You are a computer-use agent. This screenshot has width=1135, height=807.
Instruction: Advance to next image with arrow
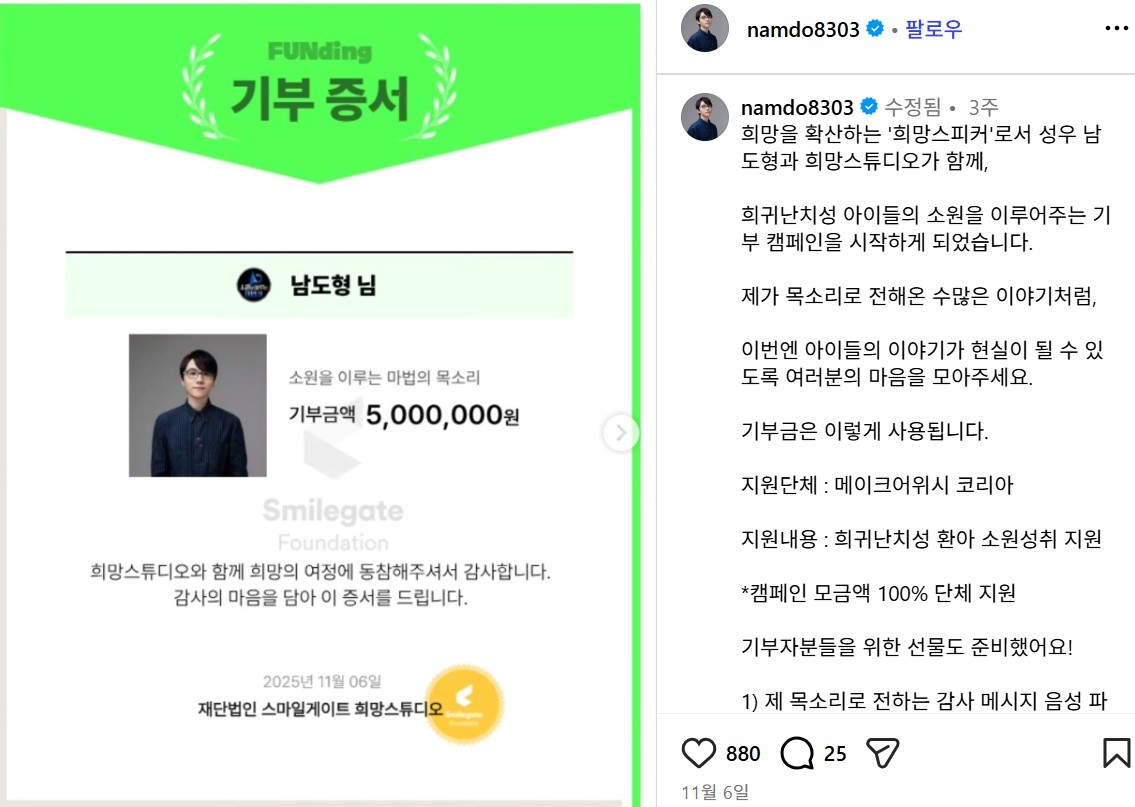[620, 433]
